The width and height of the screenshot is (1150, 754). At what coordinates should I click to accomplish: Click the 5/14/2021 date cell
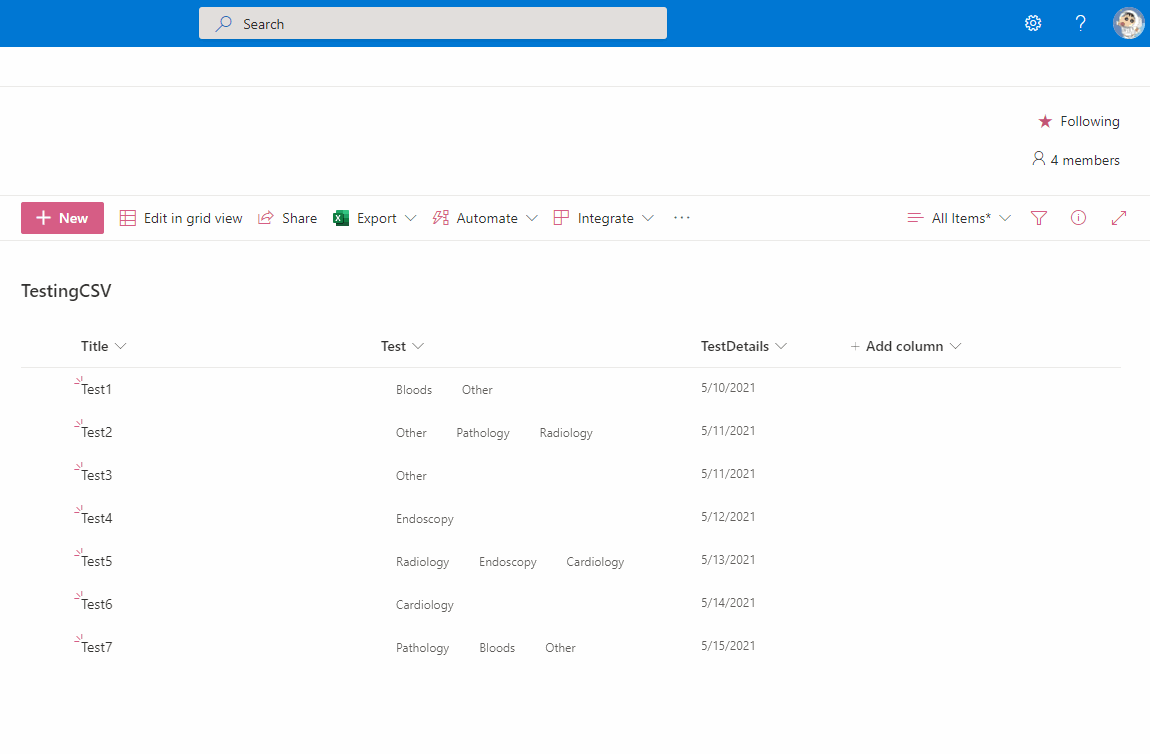tap(728, 602)
